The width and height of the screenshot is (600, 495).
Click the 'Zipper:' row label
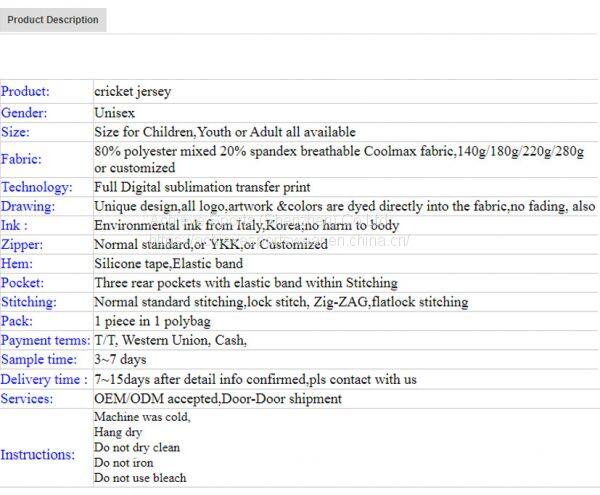[24, 244]
